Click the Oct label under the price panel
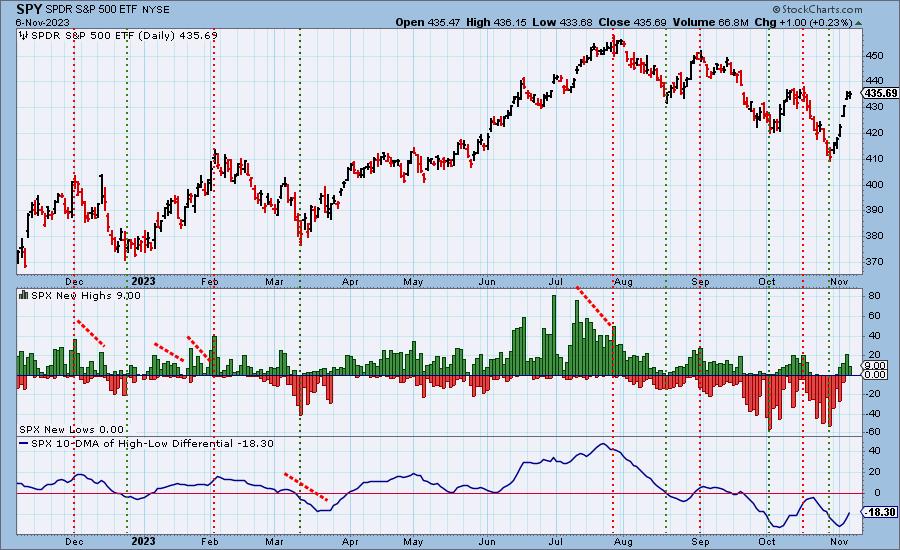 tap(767, 282)
